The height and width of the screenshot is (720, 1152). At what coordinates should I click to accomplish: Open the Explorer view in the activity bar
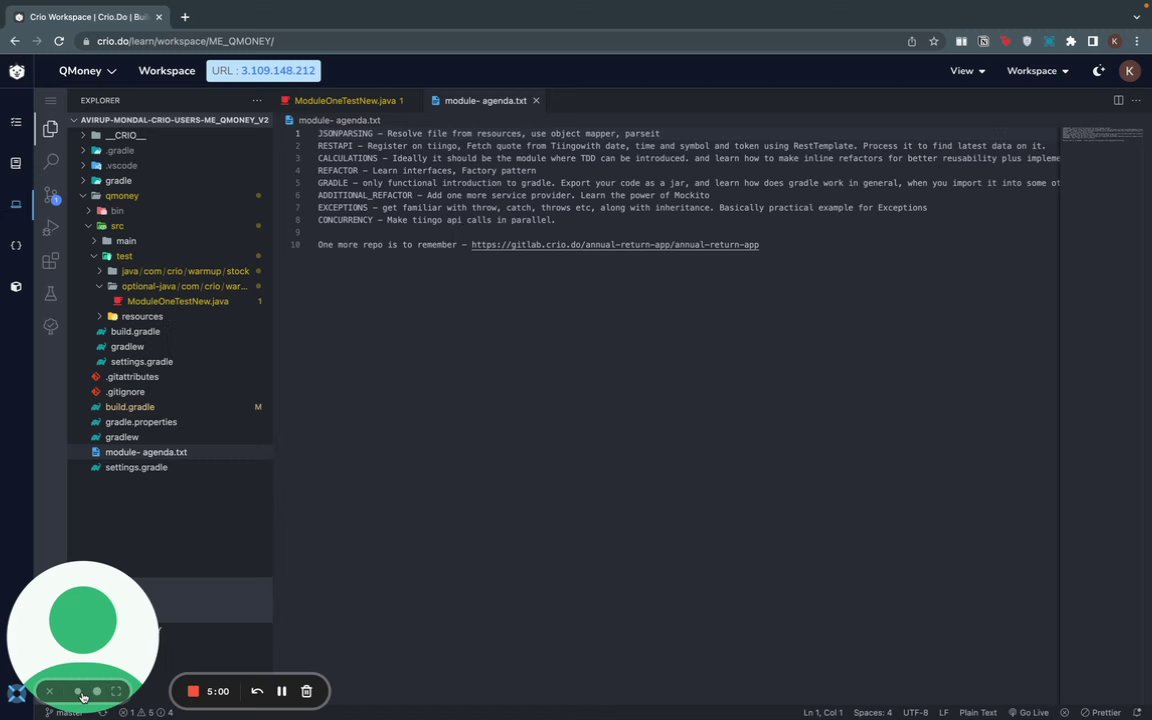[51, 129]
